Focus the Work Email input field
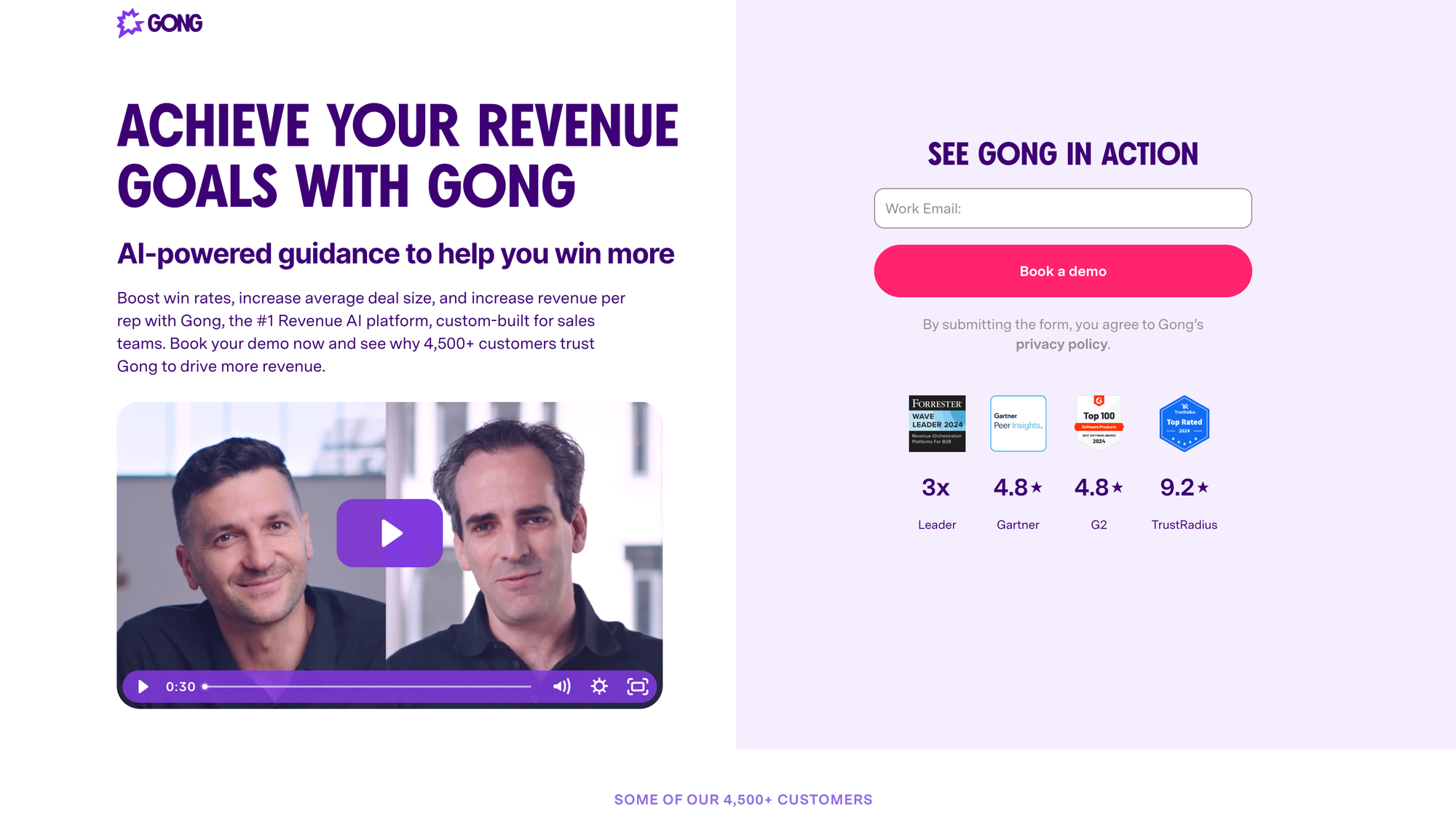Viewport: 1456px width, 814px height. pyautogui.click(x=1063, y=208)
